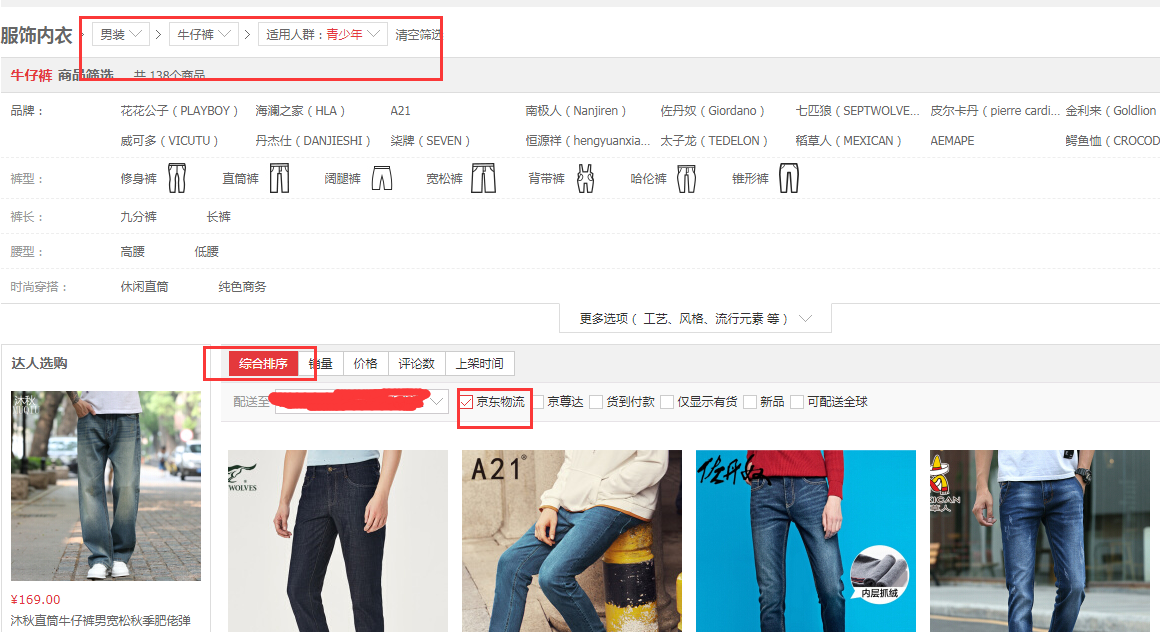Choose brand A21 in brand filter row

(400, 110)
